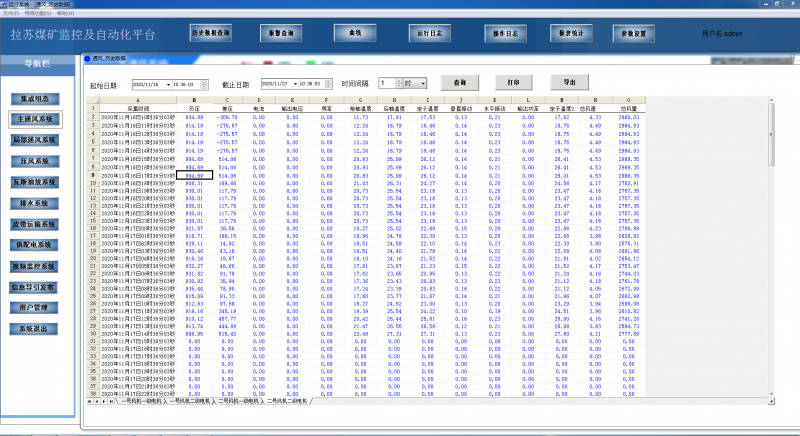Click the 曲线 top button
This screenshot has width=800, height=436.
click(x=355, y=33)
